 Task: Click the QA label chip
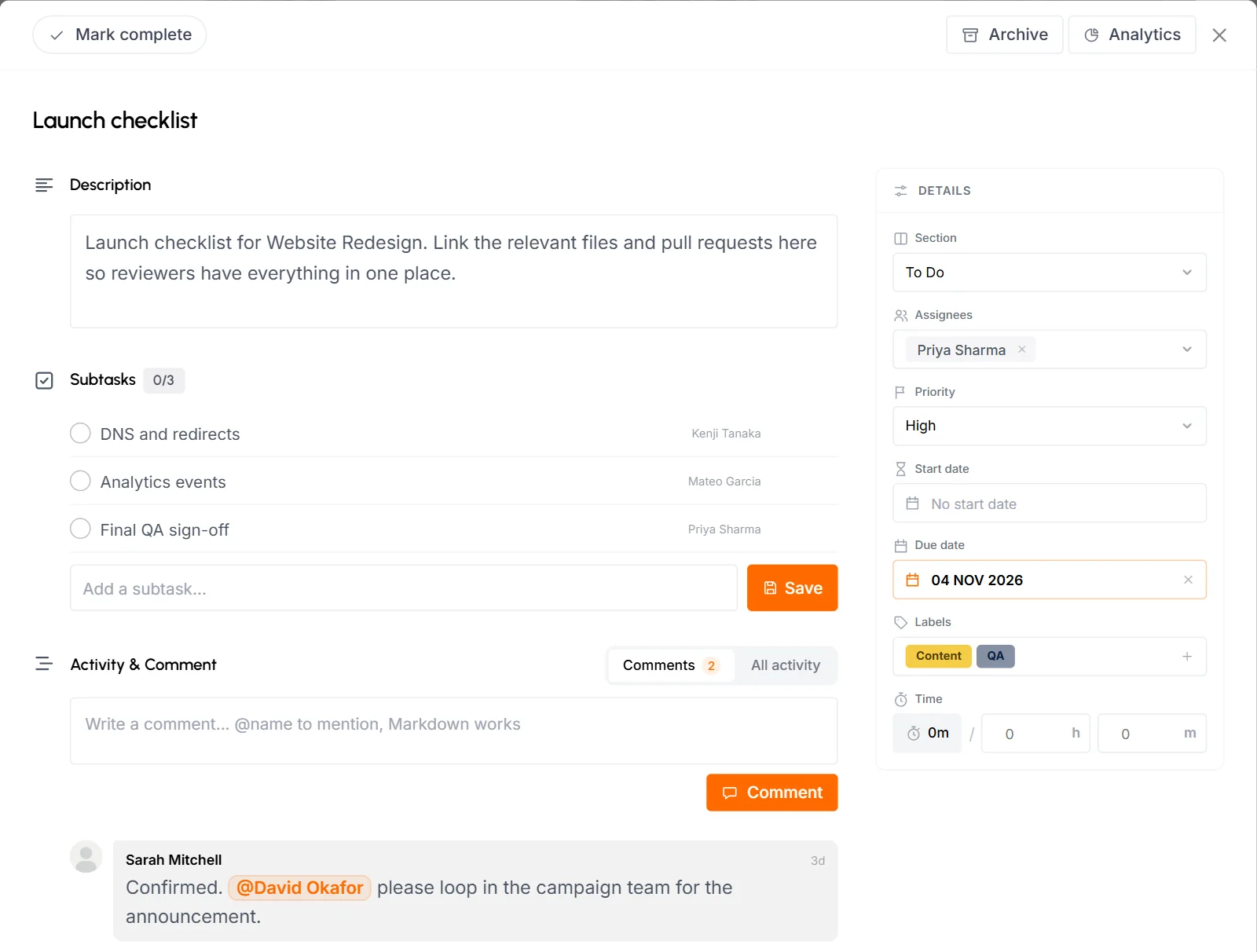pos(995,656)
